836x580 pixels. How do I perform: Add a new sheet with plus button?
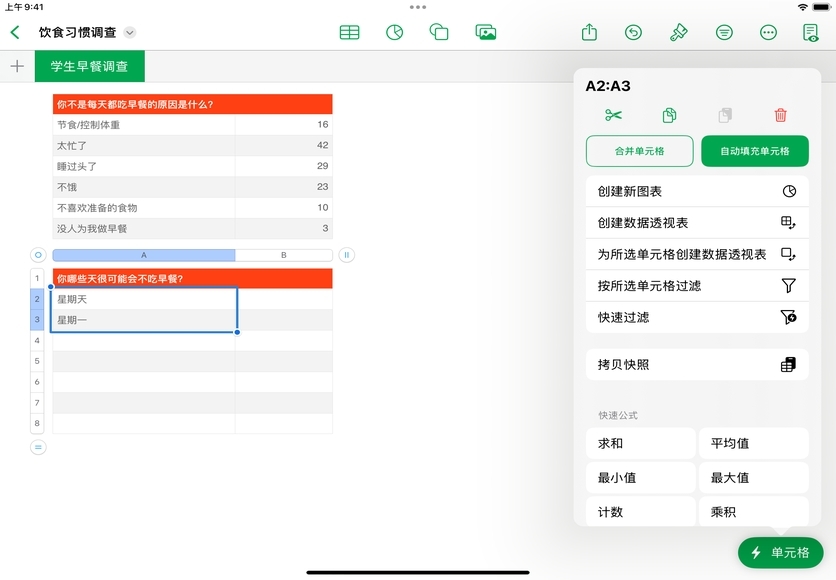pyautogui.click(x=16, y=66)
